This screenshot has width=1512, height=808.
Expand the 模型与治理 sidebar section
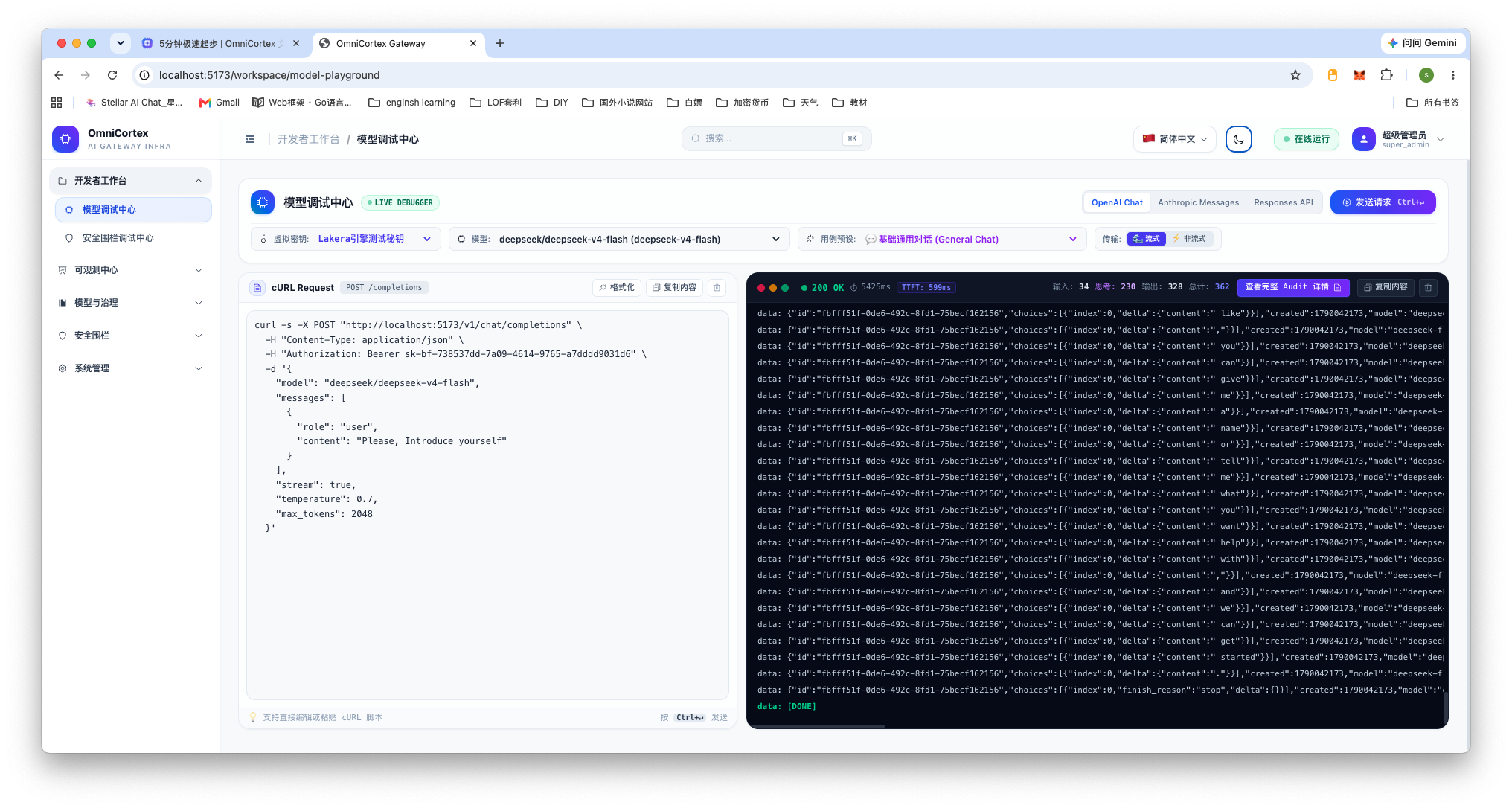(131, 303)
